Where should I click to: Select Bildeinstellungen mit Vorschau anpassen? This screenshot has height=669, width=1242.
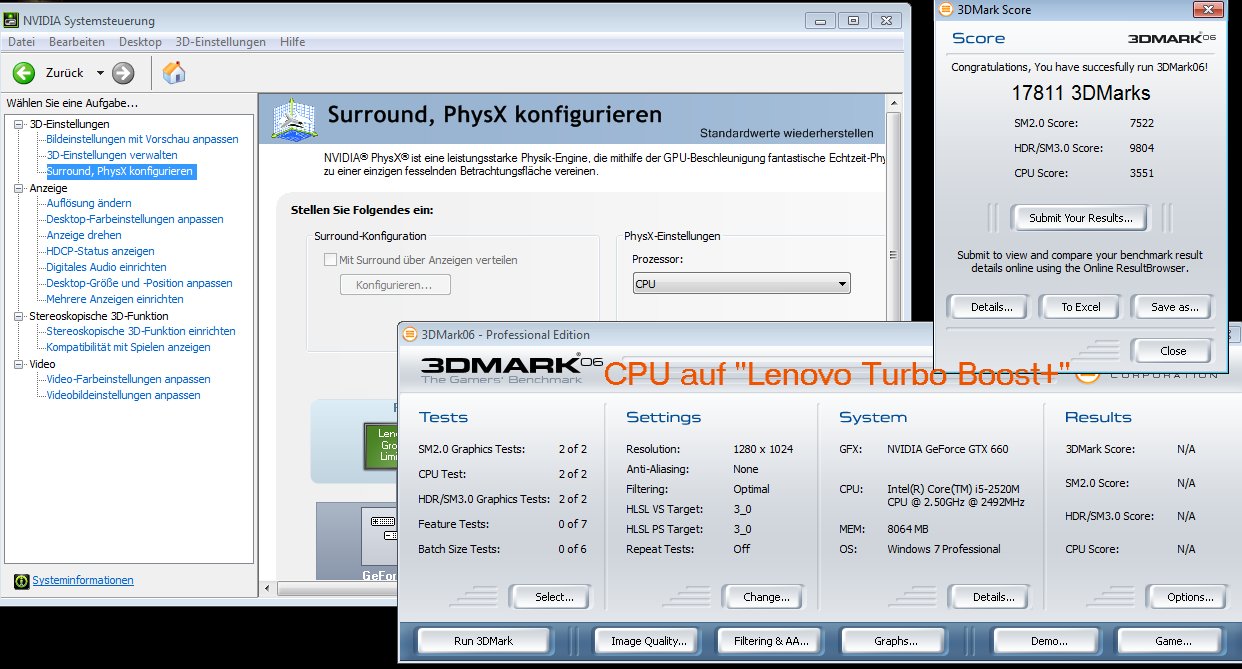(142, 139)
